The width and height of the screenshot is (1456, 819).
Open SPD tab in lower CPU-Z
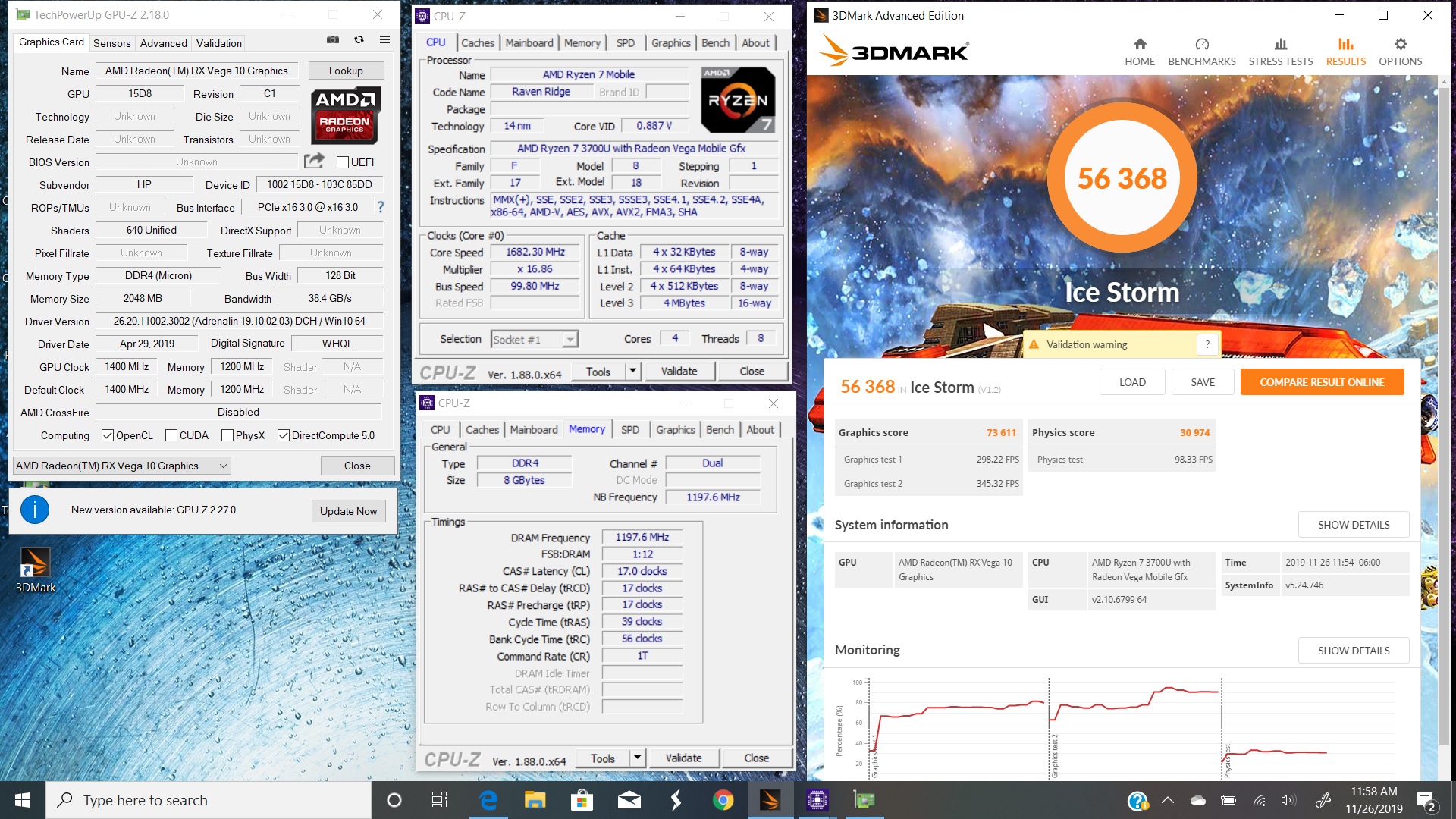[630, 429]
